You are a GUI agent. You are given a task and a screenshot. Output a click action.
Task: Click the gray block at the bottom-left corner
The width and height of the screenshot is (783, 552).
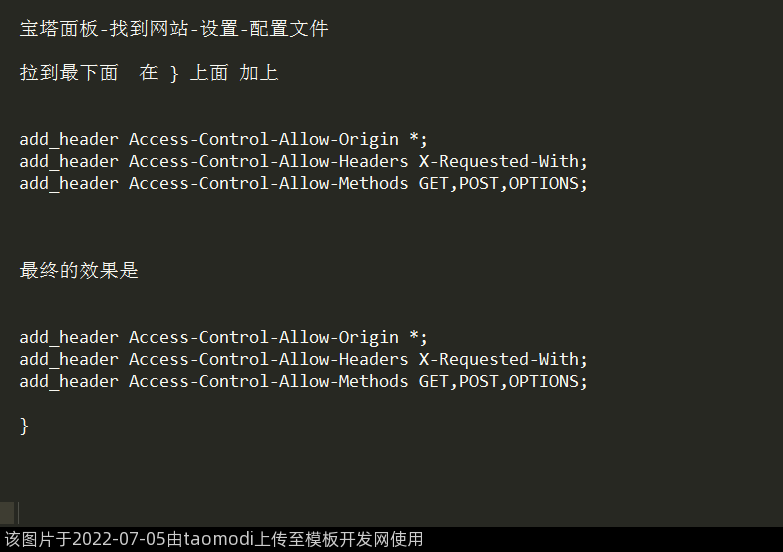(x=7, y=513)
